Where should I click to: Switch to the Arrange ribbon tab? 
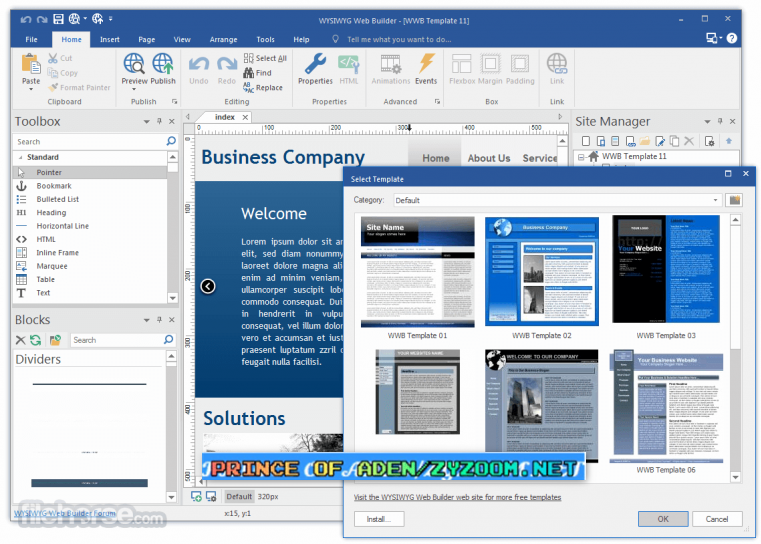[223, 40]
